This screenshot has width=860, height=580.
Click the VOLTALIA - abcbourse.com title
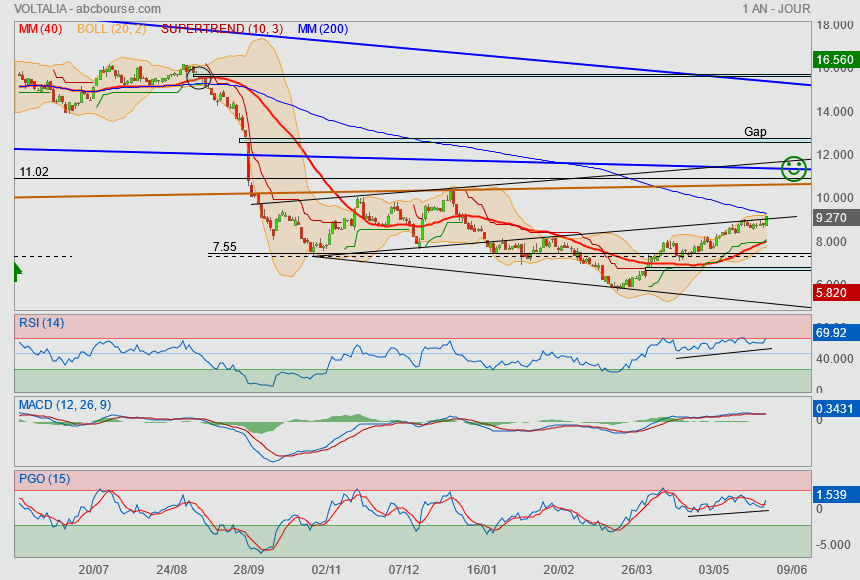tap(88, 9)
